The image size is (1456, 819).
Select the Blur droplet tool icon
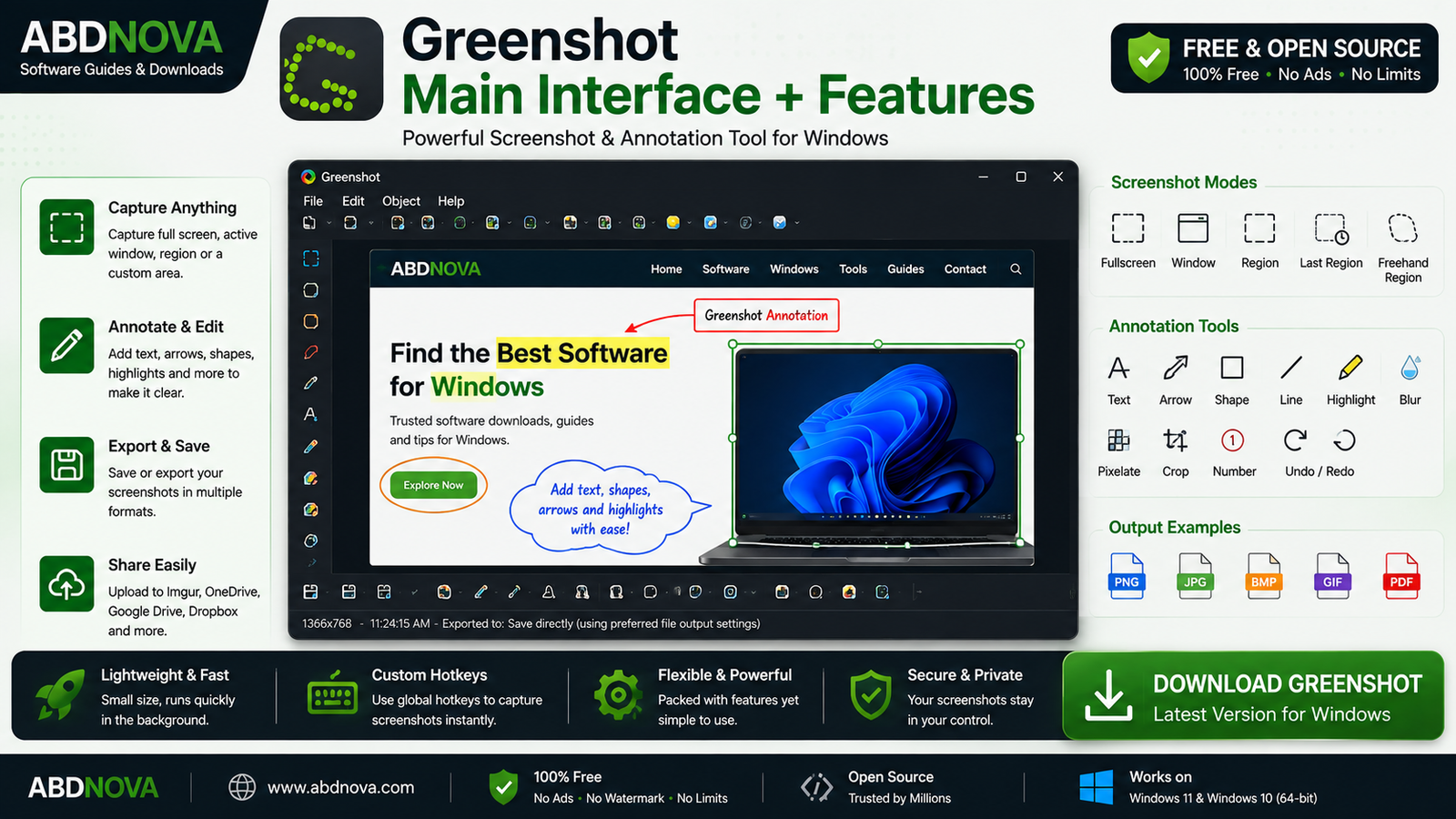[x=1410, y=368]
